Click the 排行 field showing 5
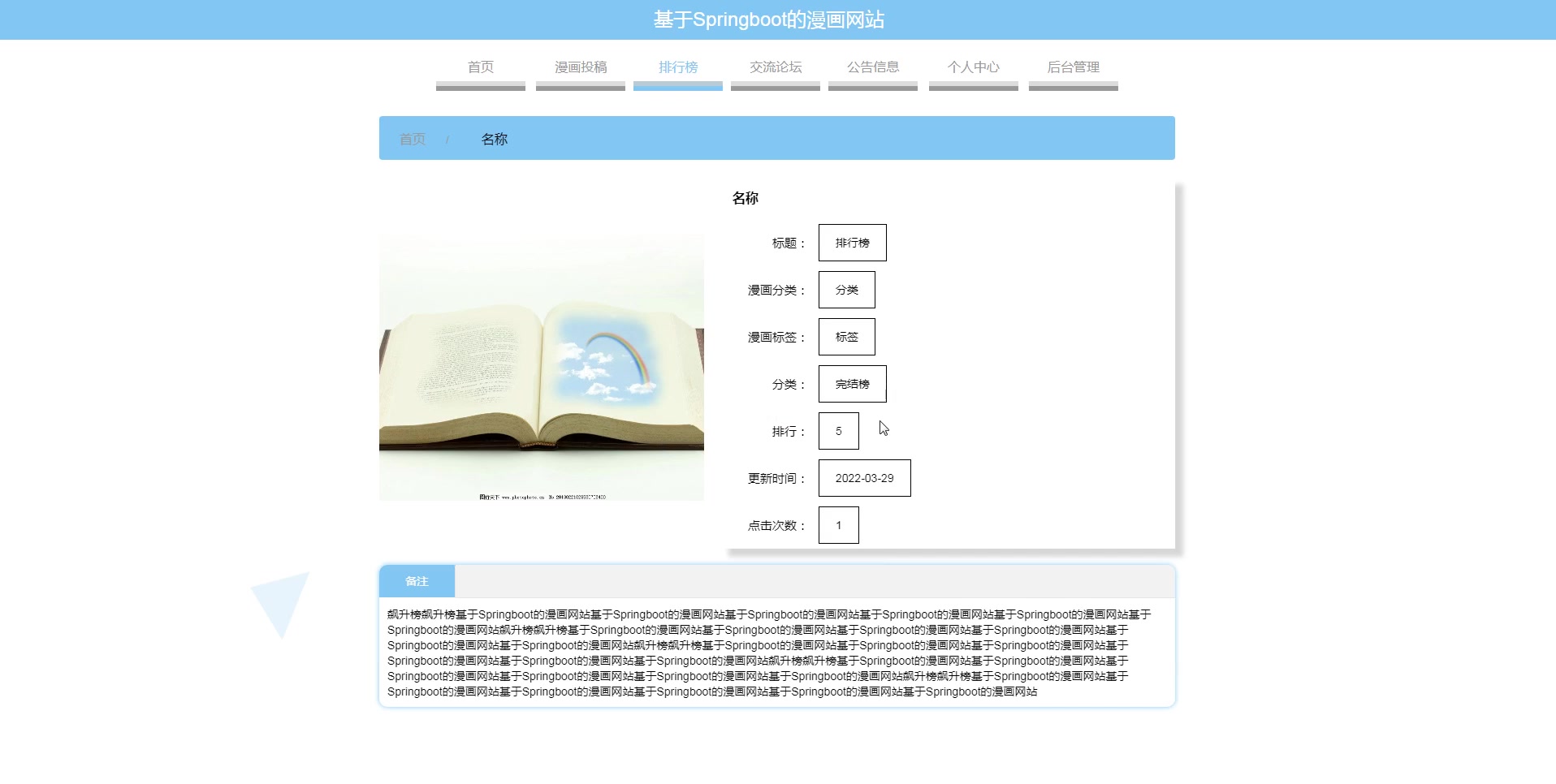Viewport: 1556px width, 784px height. 838,431
